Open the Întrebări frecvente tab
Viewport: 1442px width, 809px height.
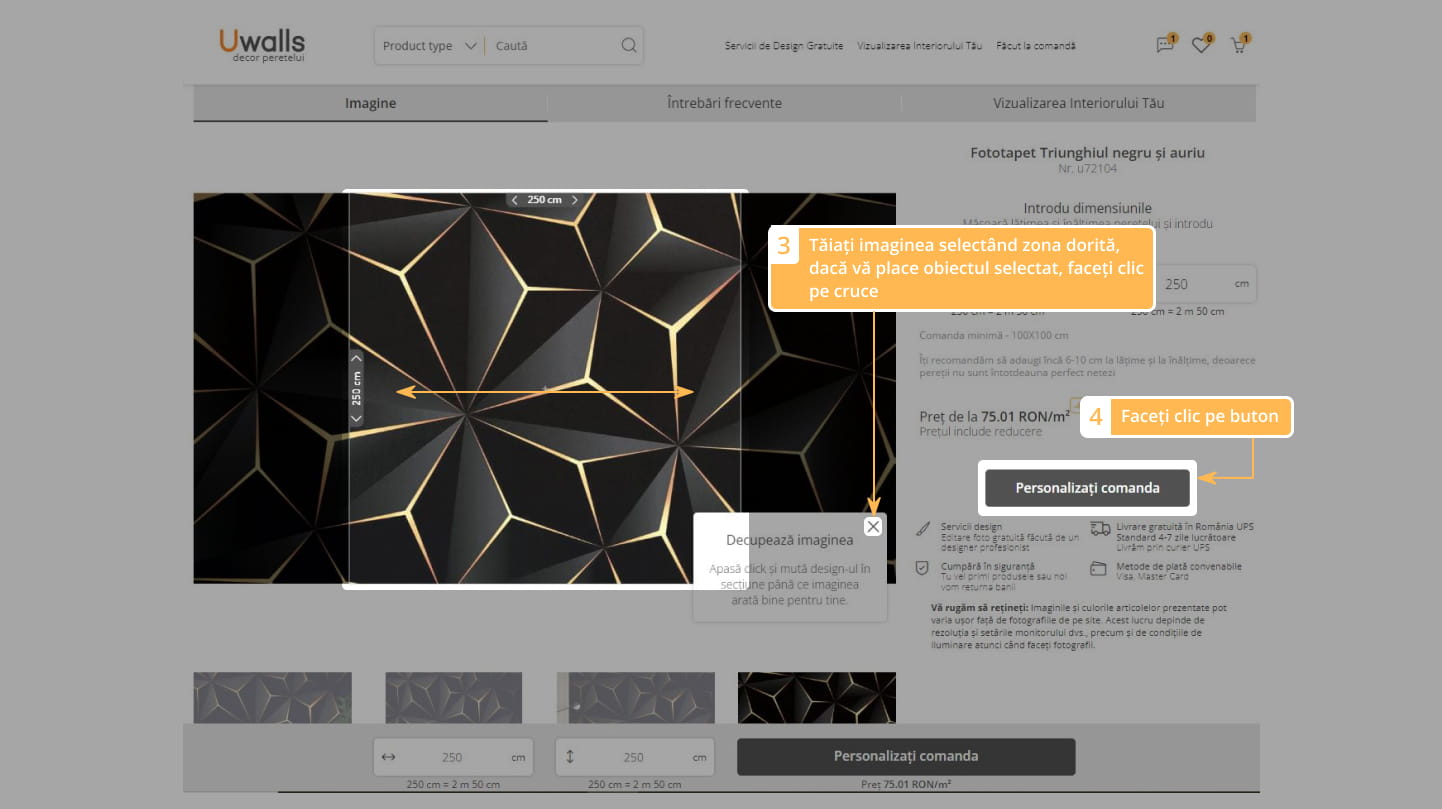point(724,103)
